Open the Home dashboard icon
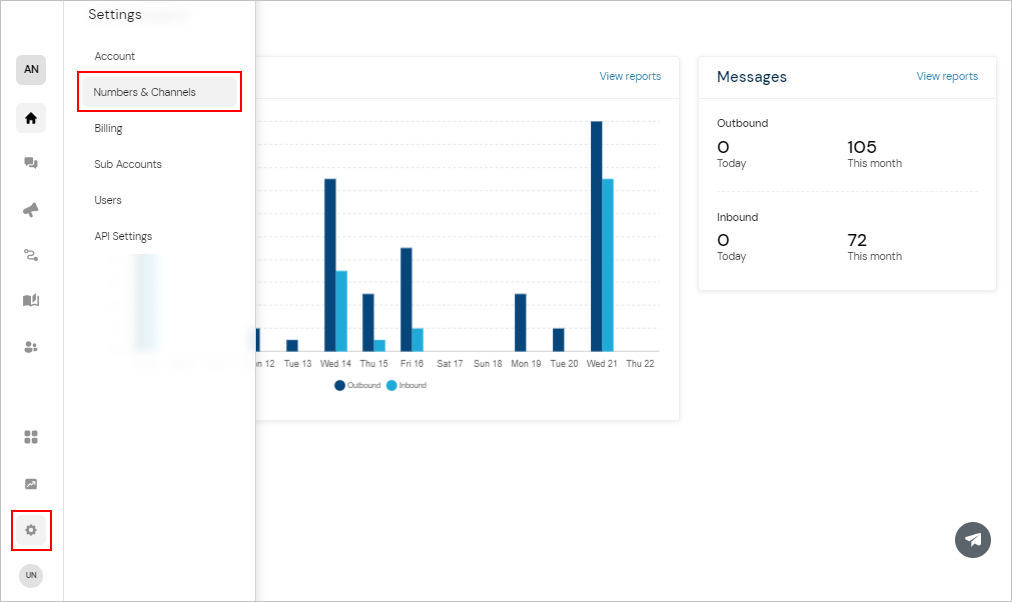The width and height of the screenshot is (1012, 602). point(30,117)
